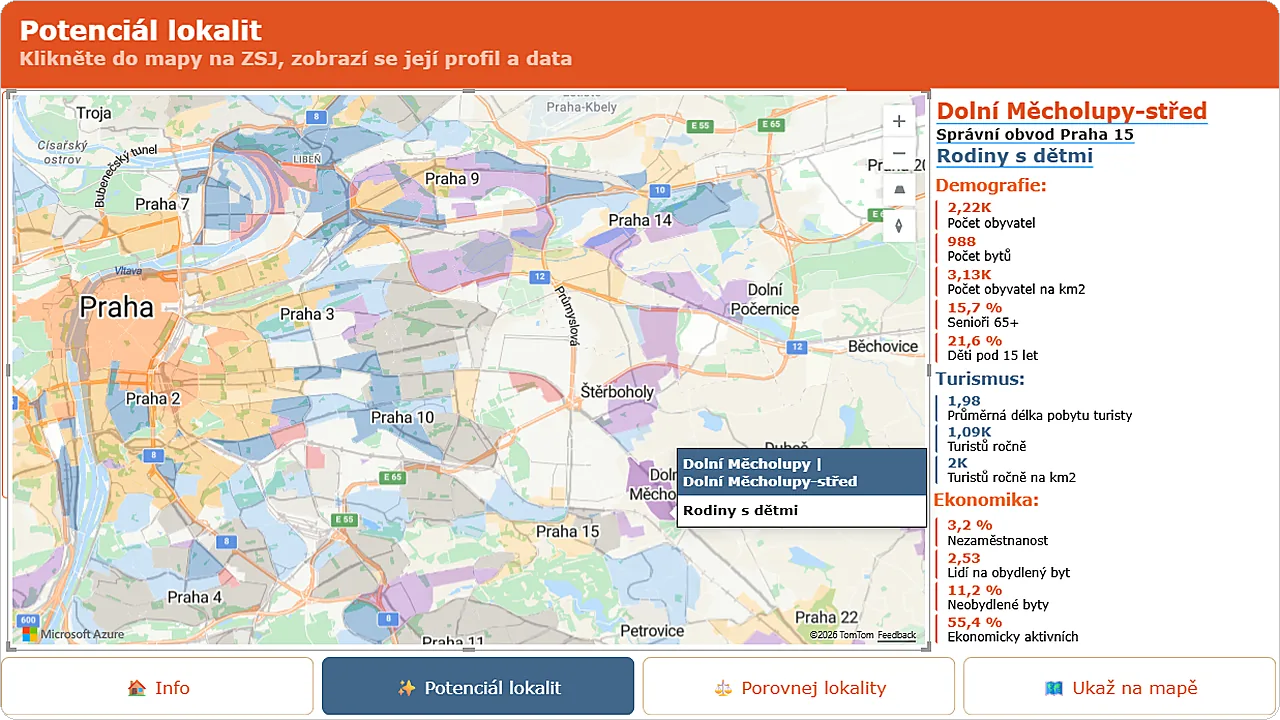Click the Petrovice map label
The height and width of the screenshot is (720, 1280).
(x=652, y=631)
